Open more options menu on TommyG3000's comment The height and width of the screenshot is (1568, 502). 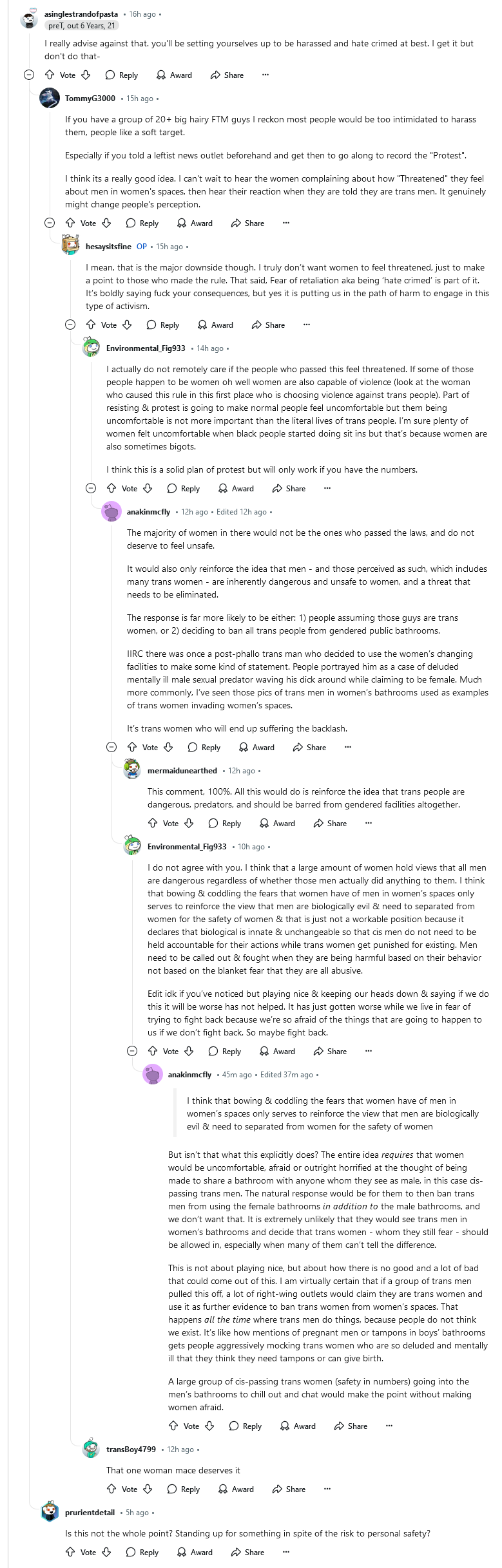(x=286, y=223)
